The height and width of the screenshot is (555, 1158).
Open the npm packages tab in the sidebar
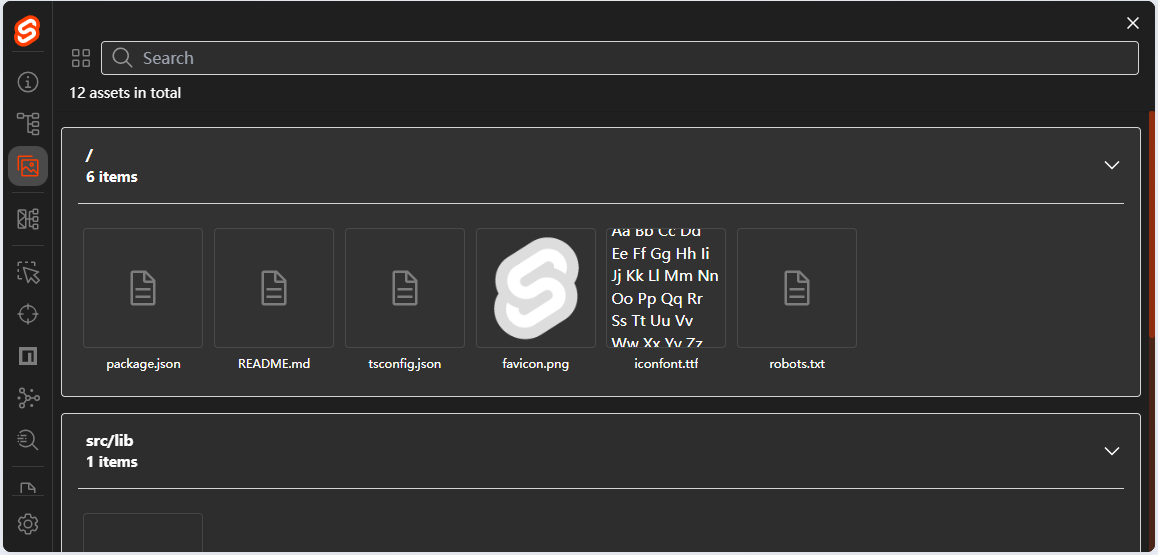point(28,356)
